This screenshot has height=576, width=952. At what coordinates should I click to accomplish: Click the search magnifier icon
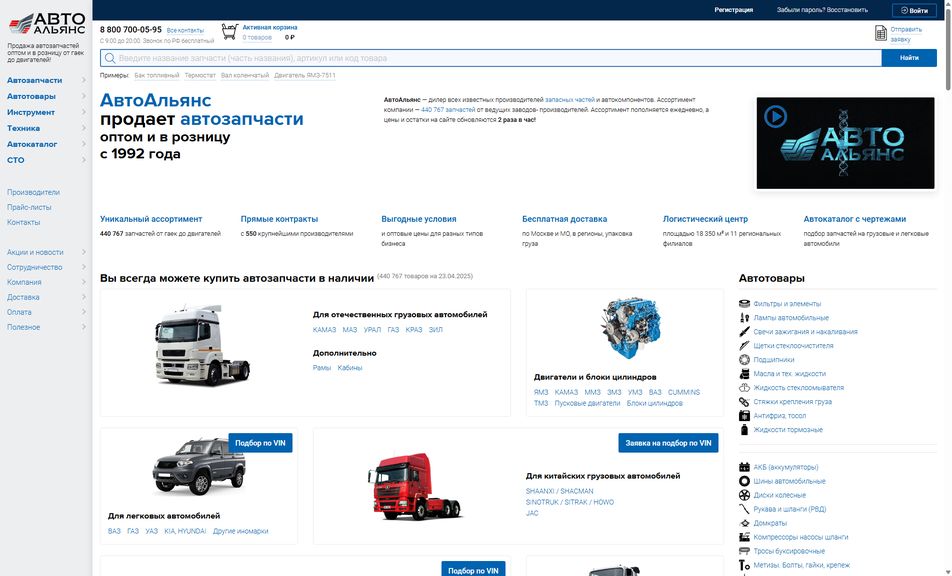coord(110,58)
